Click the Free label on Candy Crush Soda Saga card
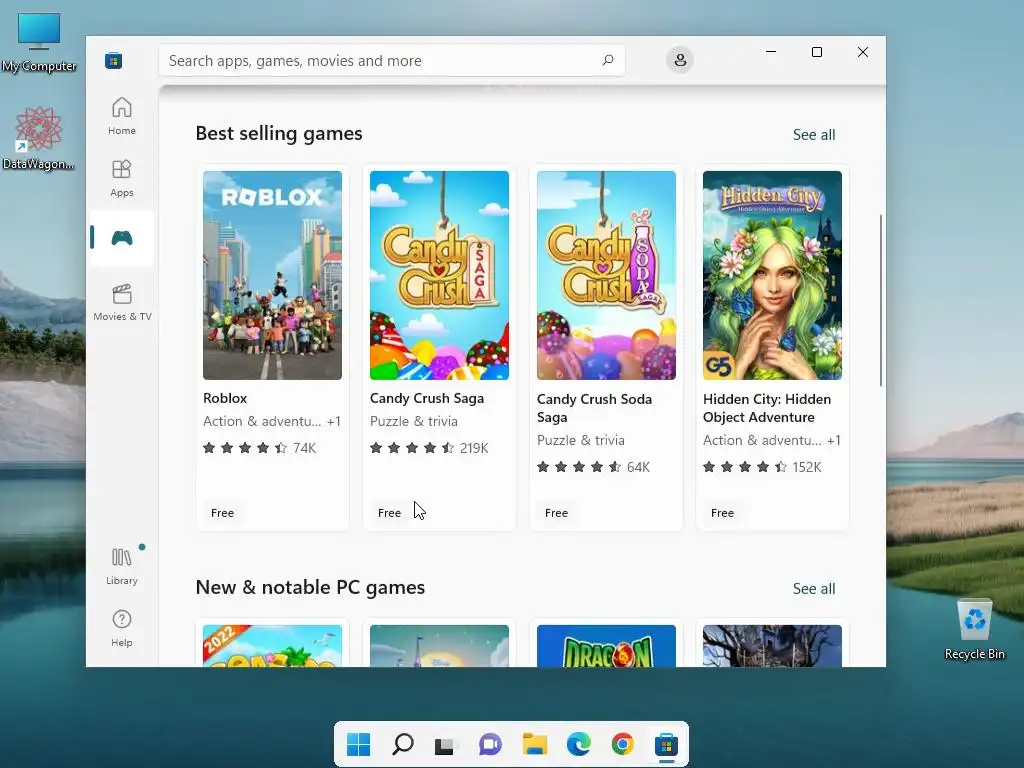Viewport: 1024px width, 768px height. [556, 513]
